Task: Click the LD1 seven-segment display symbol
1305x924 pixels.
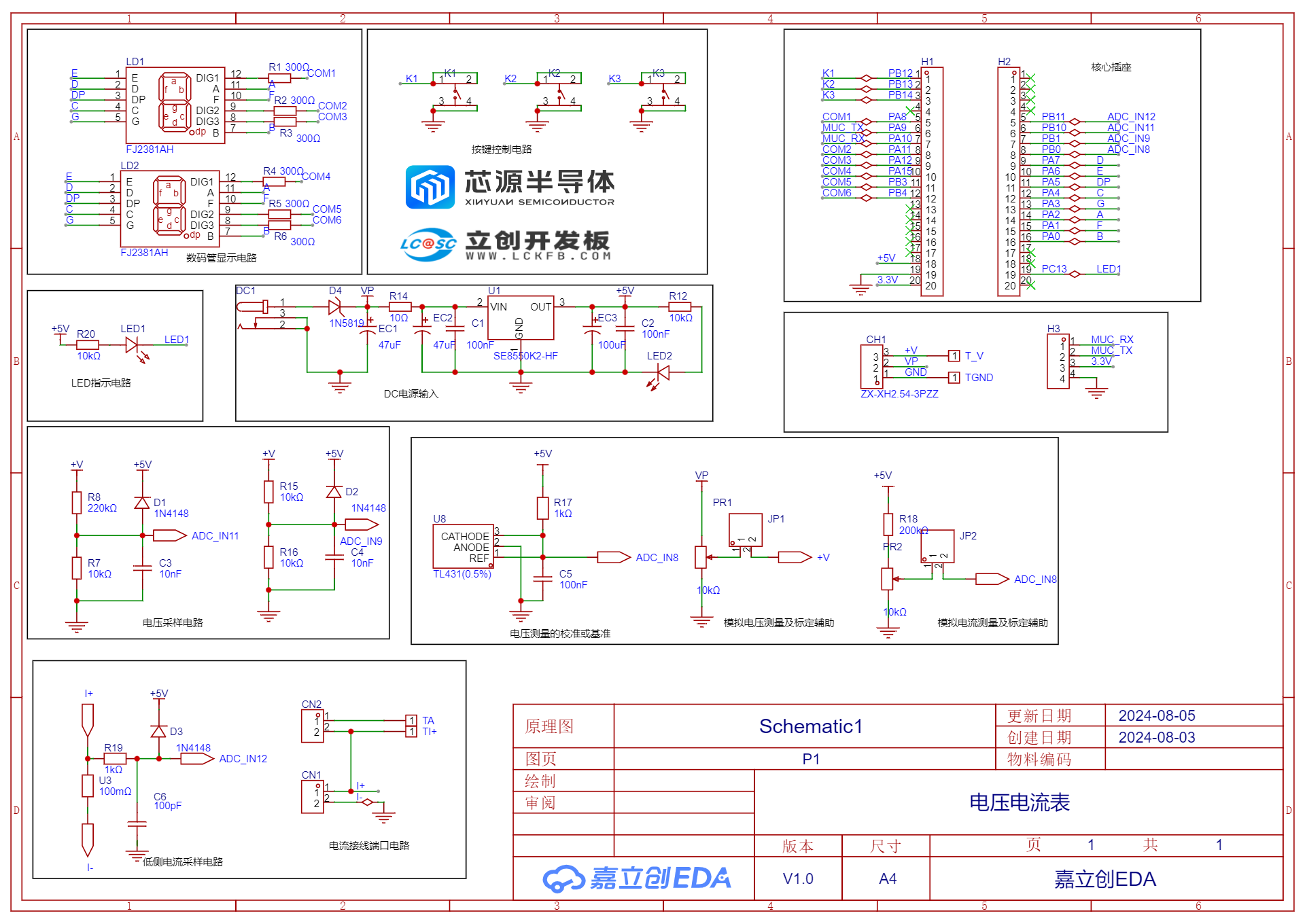Action: tap(175, 105)
